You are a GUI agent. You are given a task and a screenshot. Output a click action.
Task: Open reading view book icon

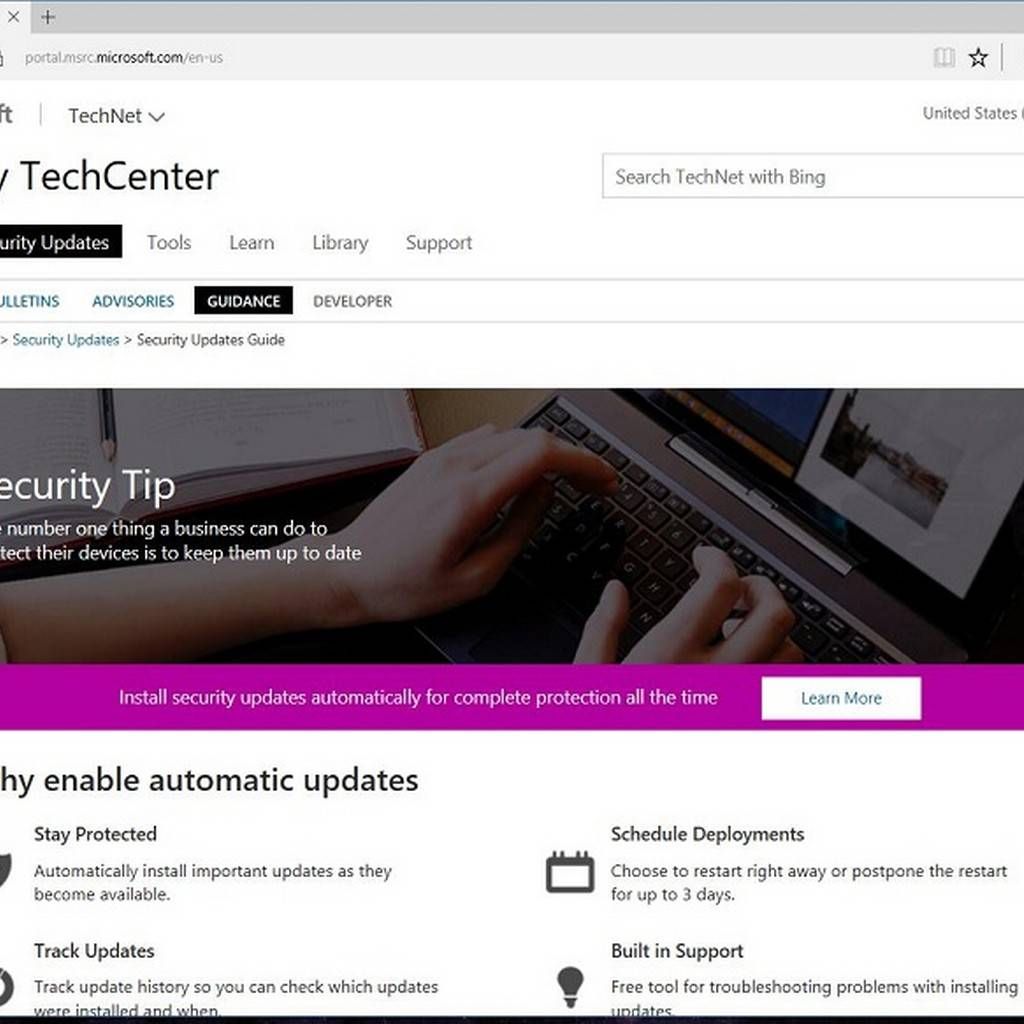click(x=944, y=57)
